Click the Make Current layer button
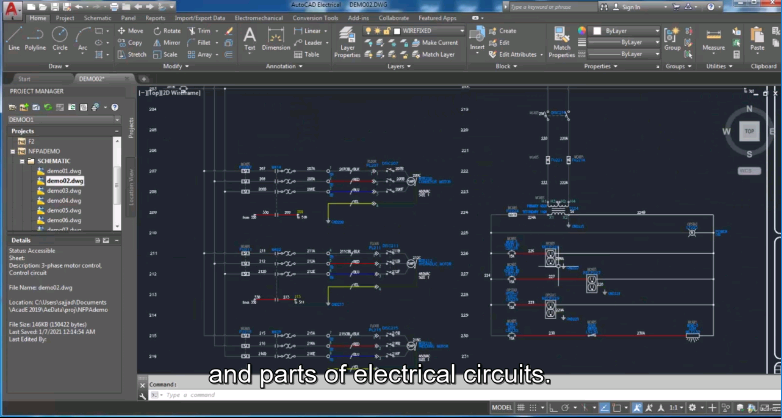 435,42
